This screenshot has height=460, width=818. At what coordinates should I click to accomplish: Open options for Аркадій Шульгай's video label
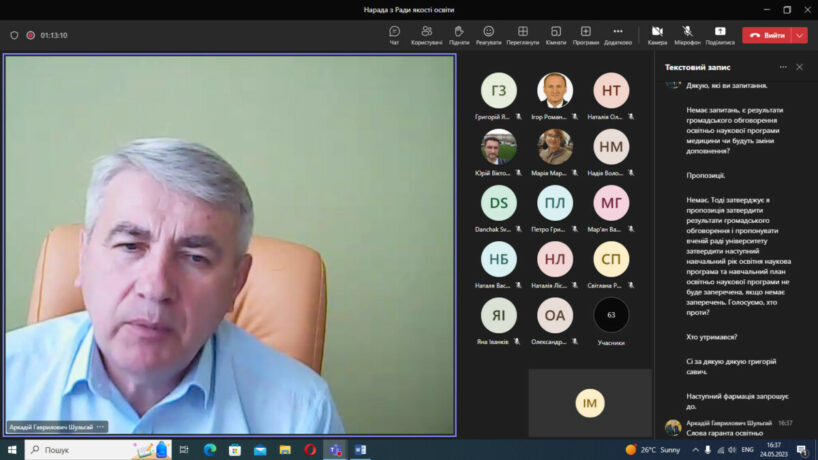coord(101,427)
